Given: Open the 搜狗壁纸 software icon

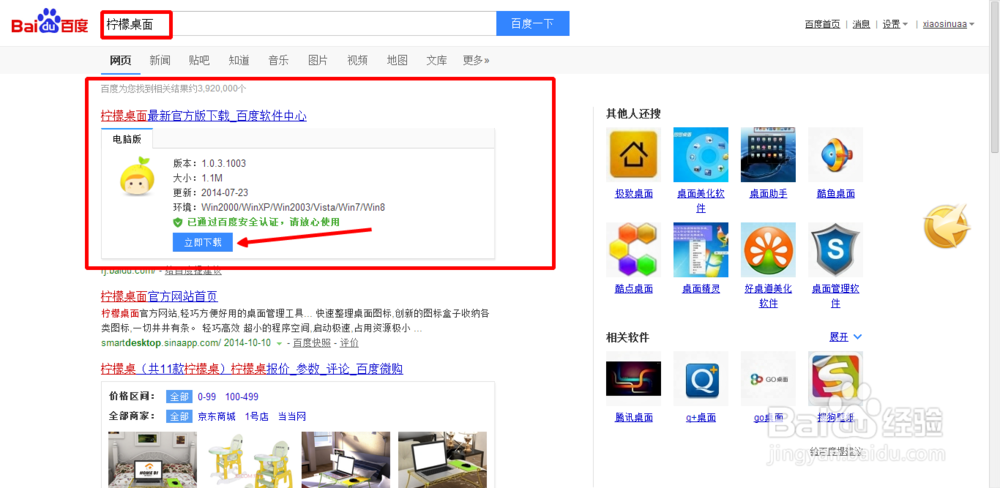Looking at the screenshot, I should 835,378.
